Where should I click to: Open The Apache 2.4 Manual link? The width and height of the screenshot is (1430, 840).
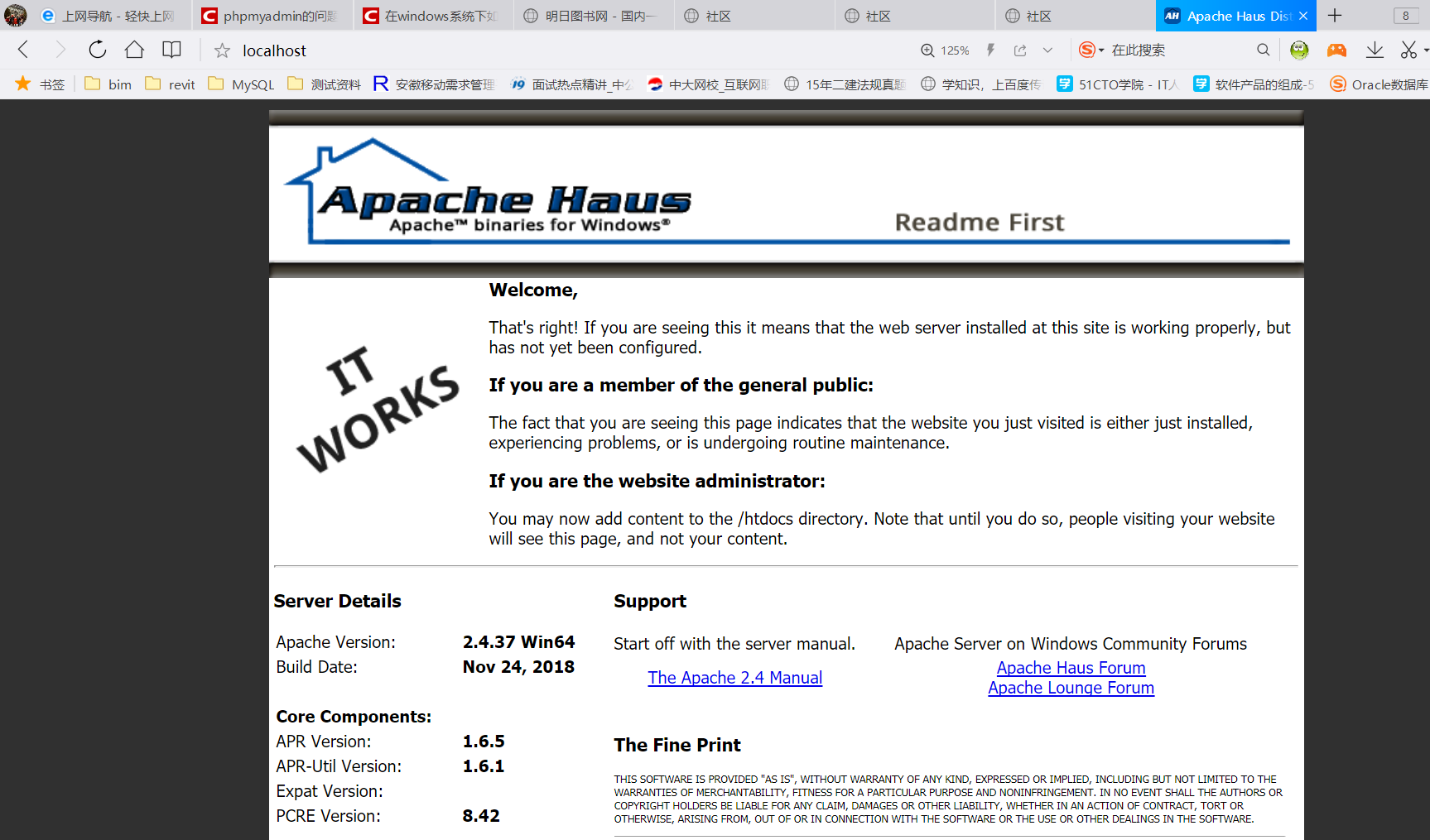click(x=734, y=678)
